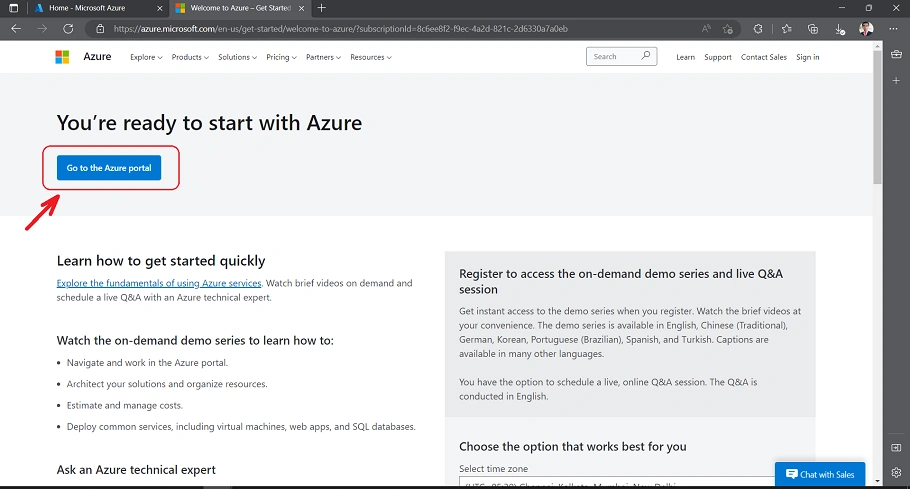Click the user profile picture
Image resolution: width=910 pixels, height=489 pixels.
(866, 28)
